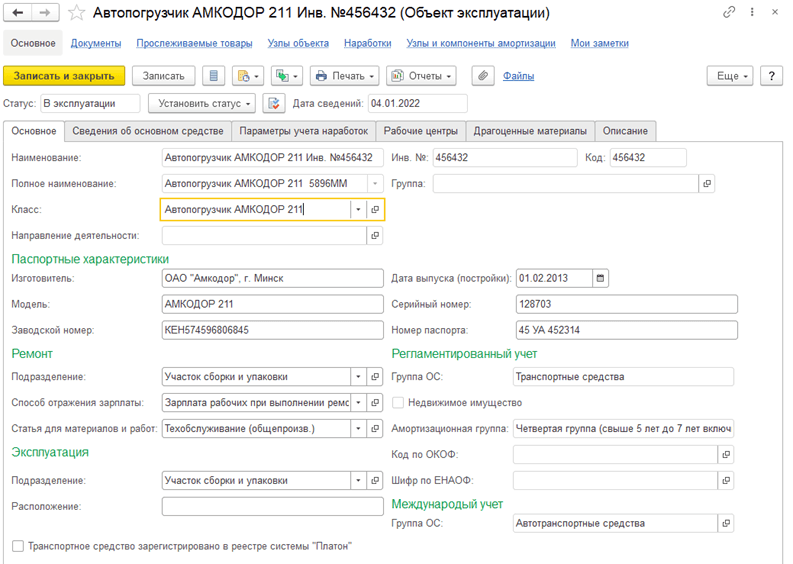Open the Наработки link
Screen dimensions: 793x564
pos(368,44)
